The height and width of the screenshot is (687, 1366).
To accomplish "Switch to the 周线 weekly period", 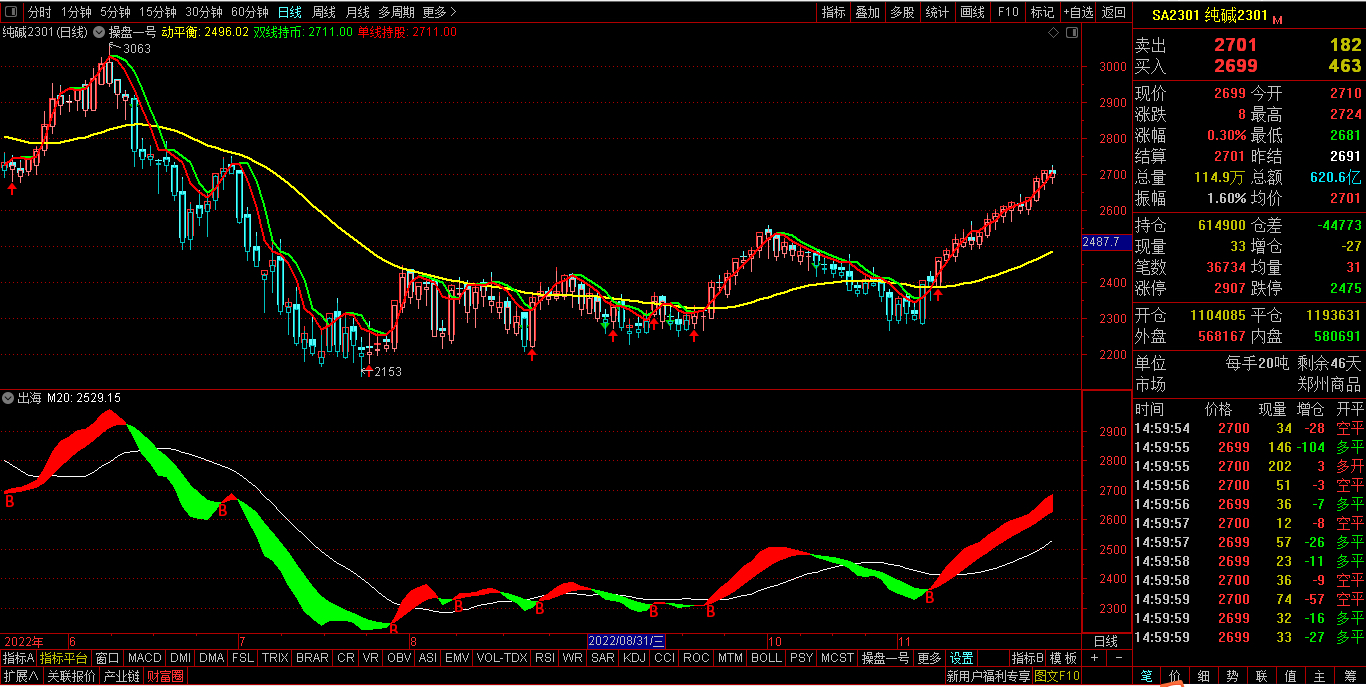I will coord(323,12).
